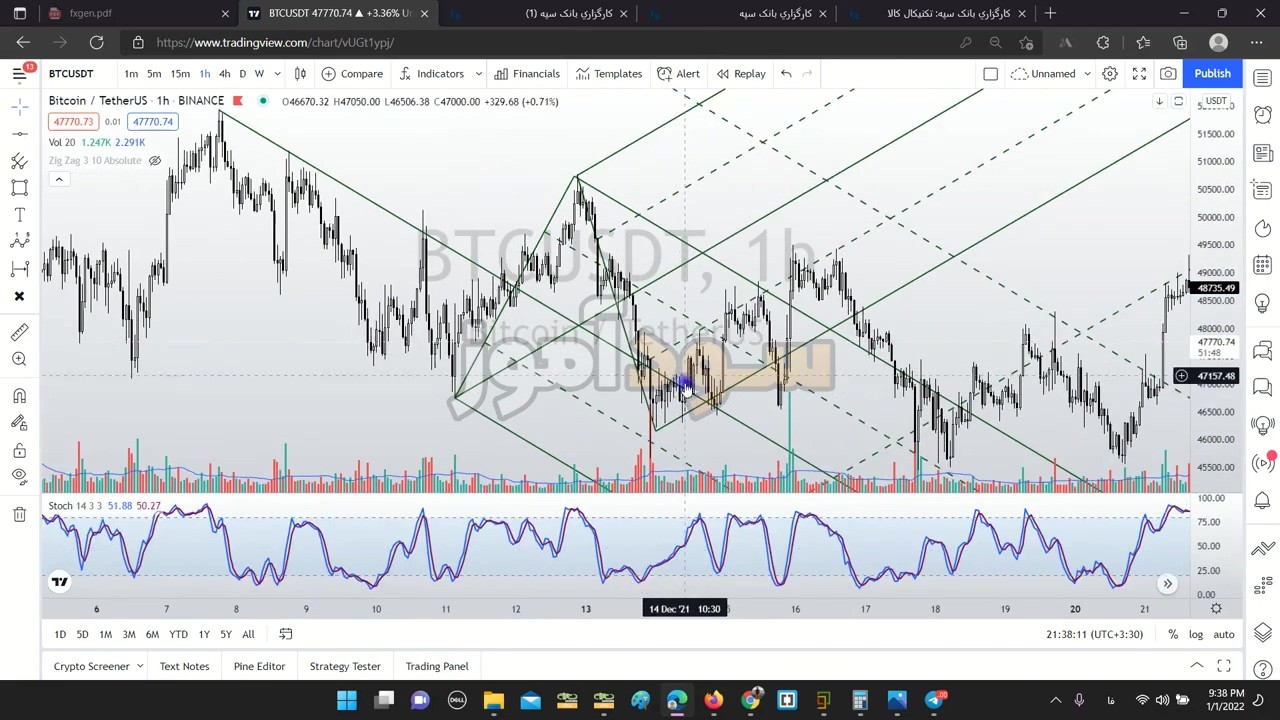1280x720 pixels.
Task: Maximize the bottom panel
Action: (1224, 666)
